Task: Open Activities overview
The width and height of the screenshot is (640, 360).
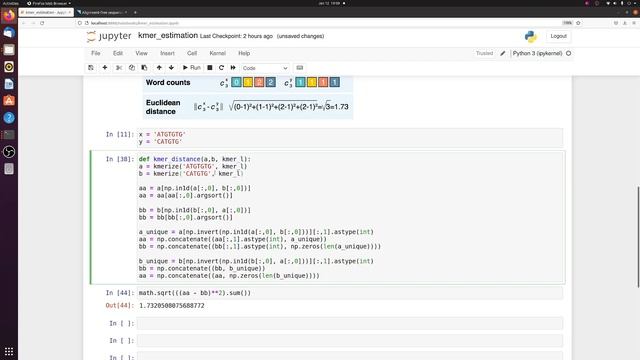Action: tap(10, 3)
